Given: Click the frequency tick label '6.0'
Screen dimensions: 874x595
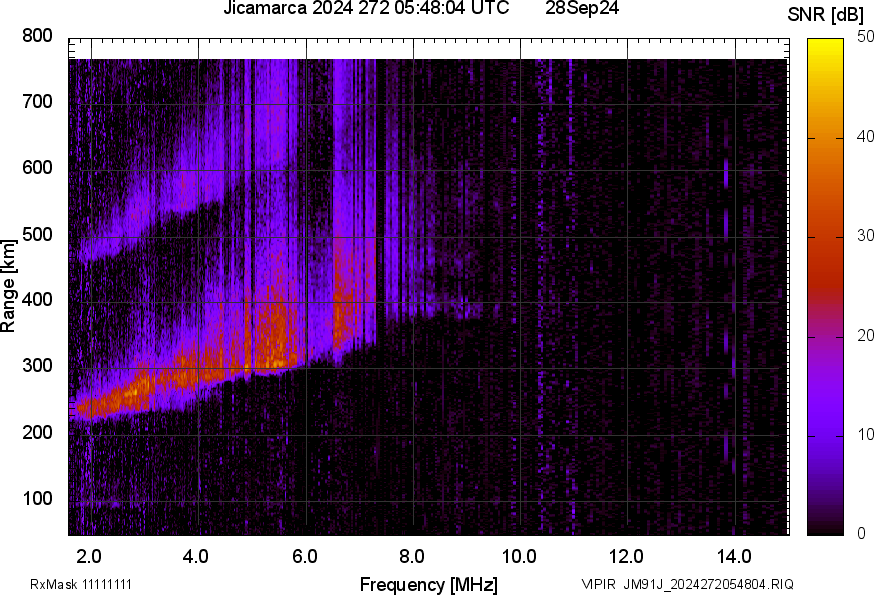Looking at the screenshot, I should 304,557.
